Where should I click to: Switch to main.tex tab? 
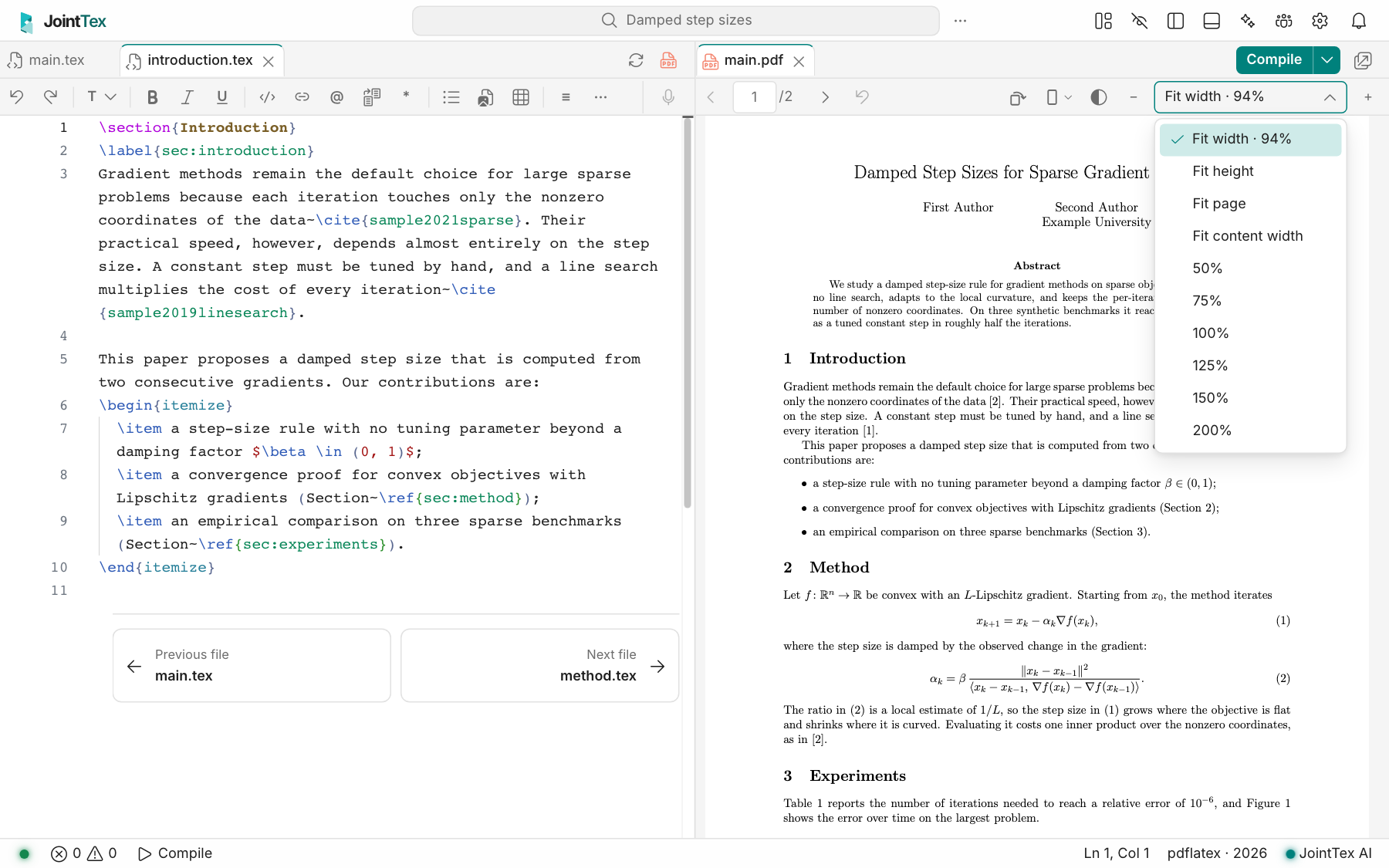(x=46, y=60)
